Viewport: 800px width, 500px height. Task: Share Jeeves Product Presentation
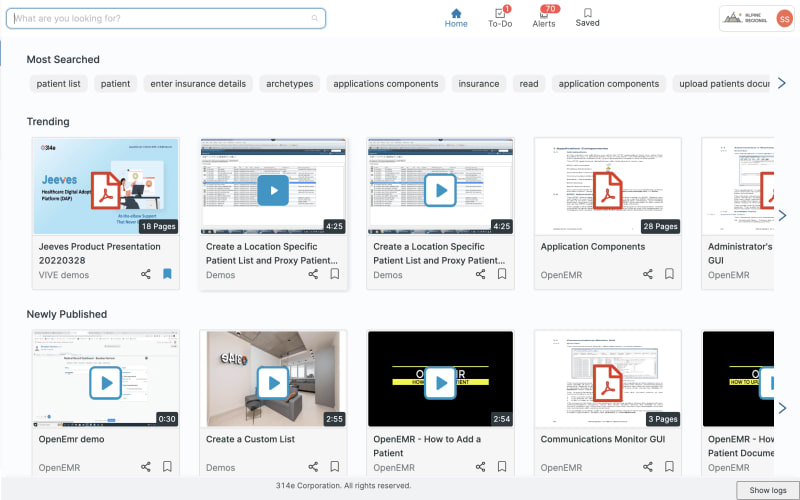pyautogui.click(x=146, y=274)
